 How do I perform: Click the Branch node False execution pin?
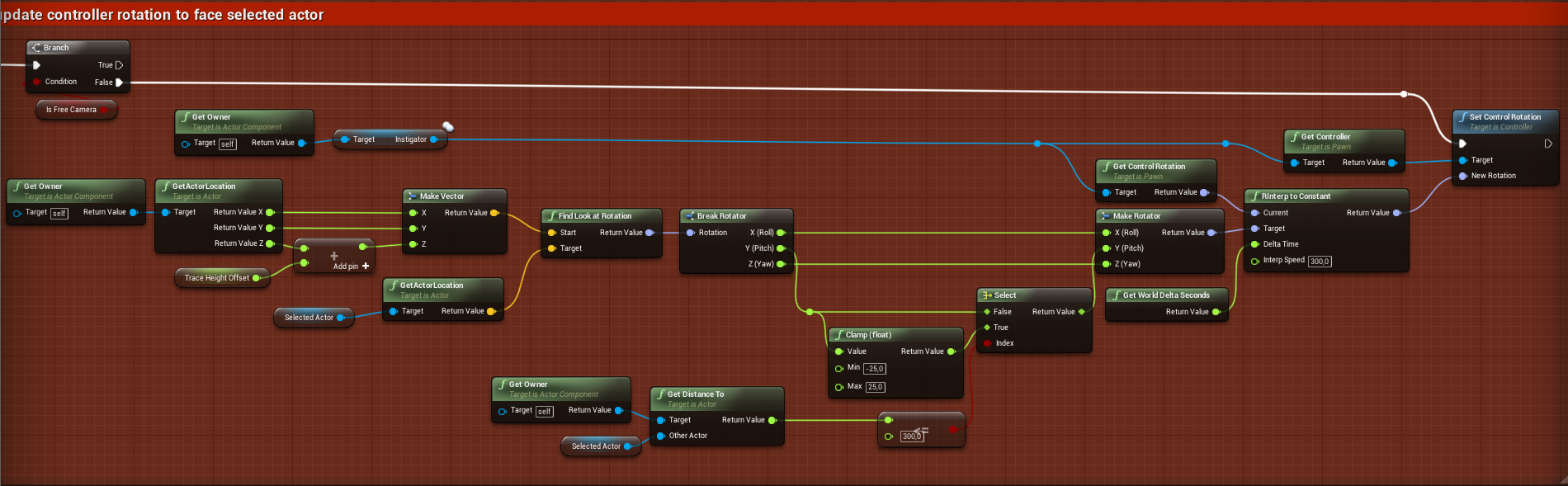(x=119, y=83)
